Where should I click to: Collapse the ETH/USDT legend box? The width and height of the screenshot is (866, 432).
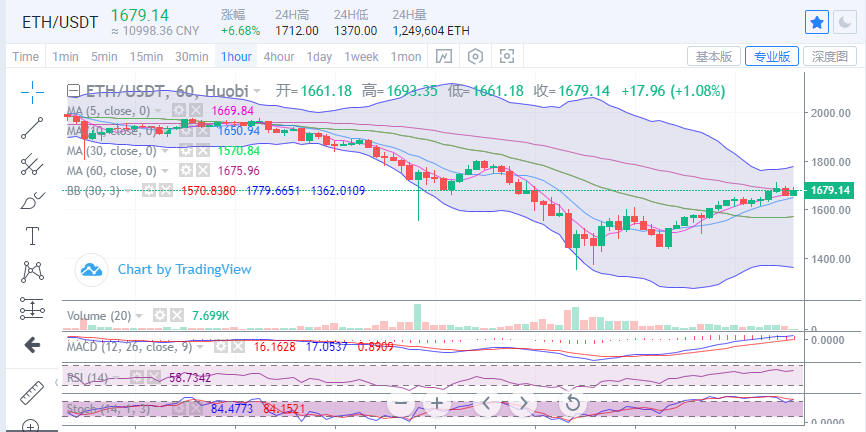[x=73, y=91]
